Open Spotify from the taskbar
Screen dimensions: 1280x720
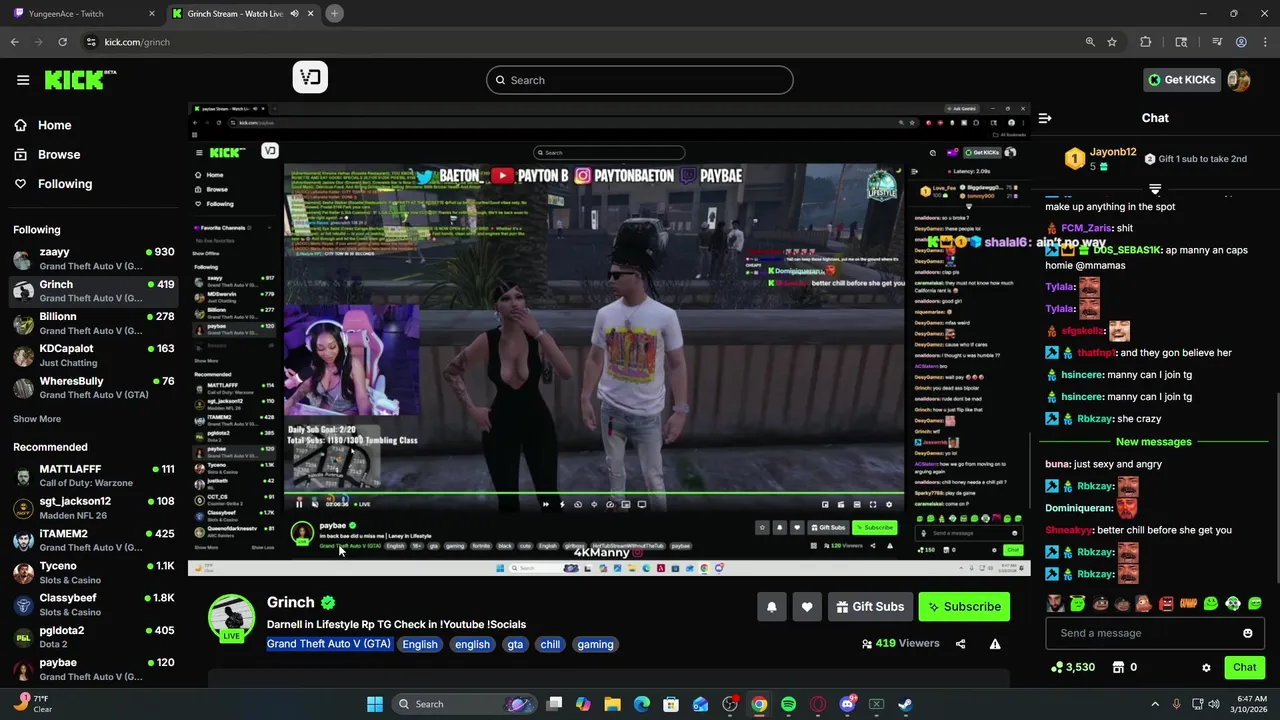click(x=788, y=704)
